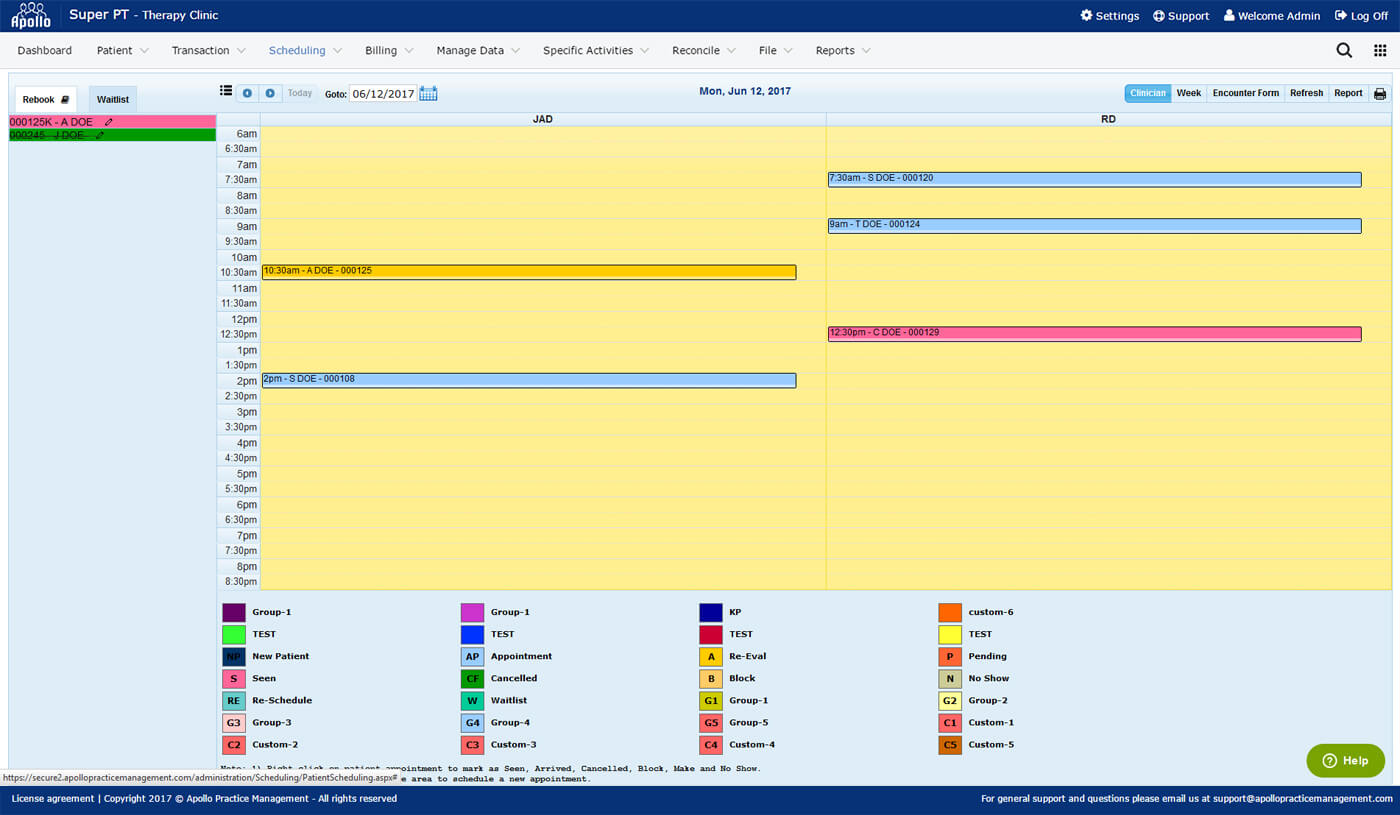Expand the Billing dropdown menu
The width and height of the screenshot is (1400, 815).
pyautogui.click(x=389, y=51)
